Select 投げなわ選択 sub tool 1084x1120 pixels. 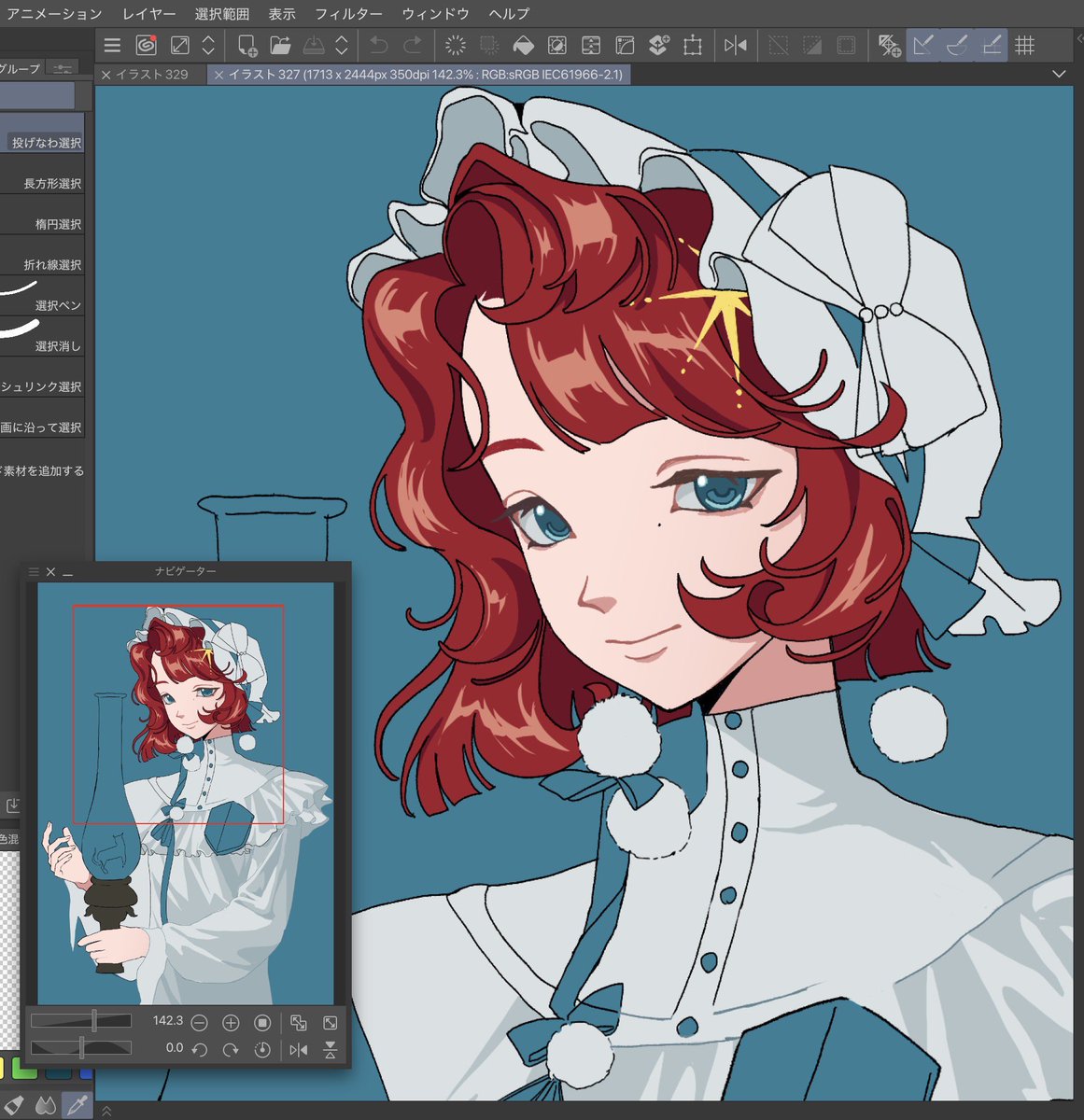[42, 133]
